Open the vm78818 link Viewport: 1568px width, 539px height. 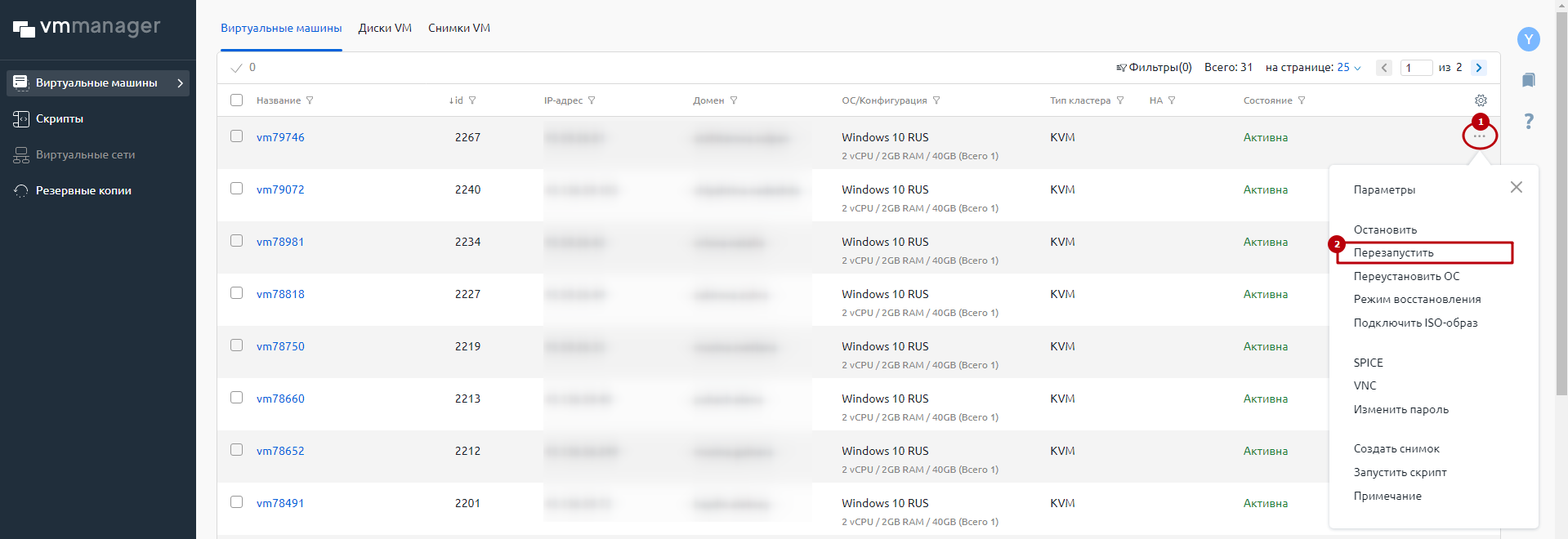coord(280,294)
